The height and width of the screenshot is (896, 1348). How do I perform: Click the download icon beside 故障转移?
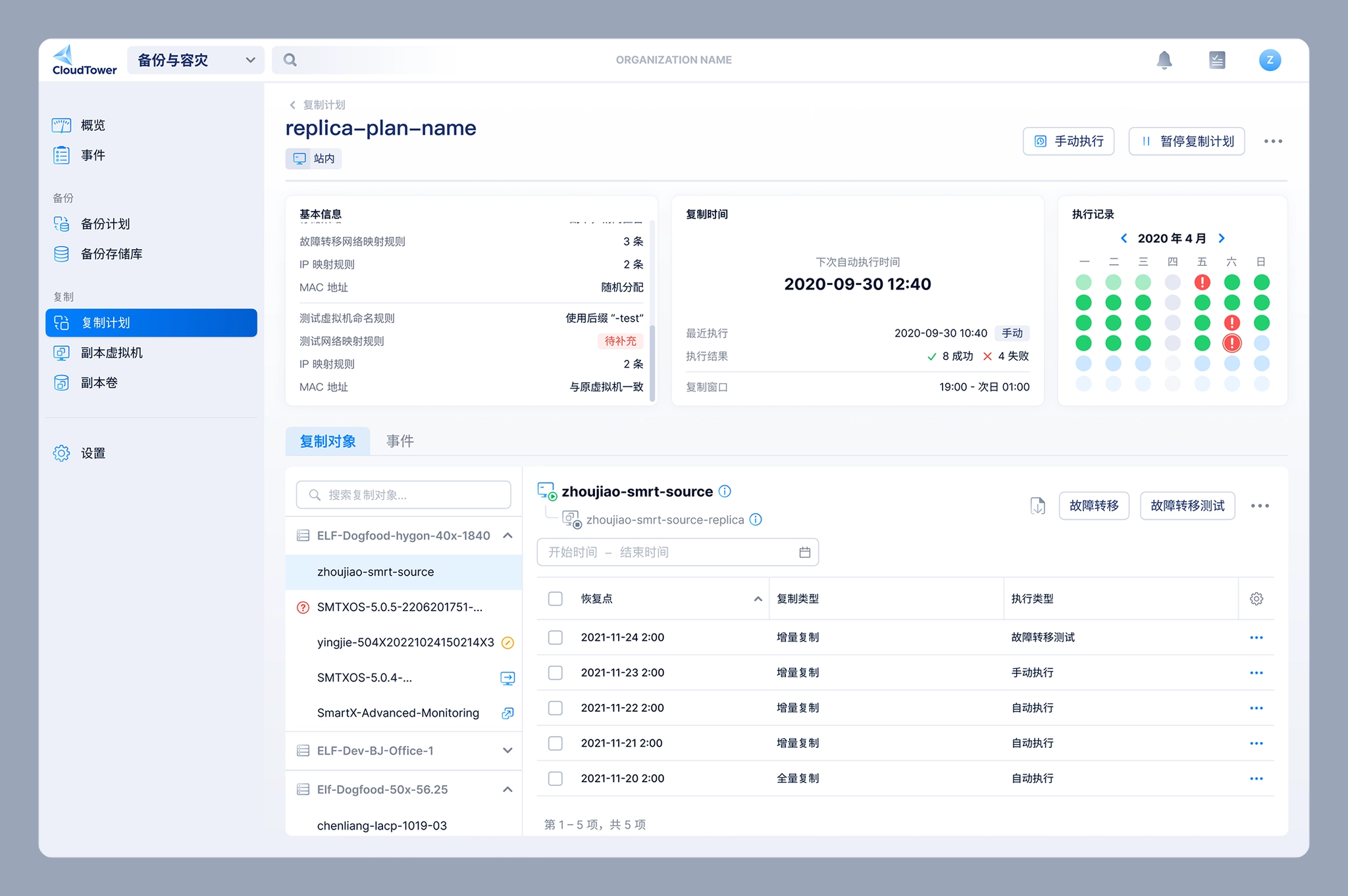tap(1037, 506)
